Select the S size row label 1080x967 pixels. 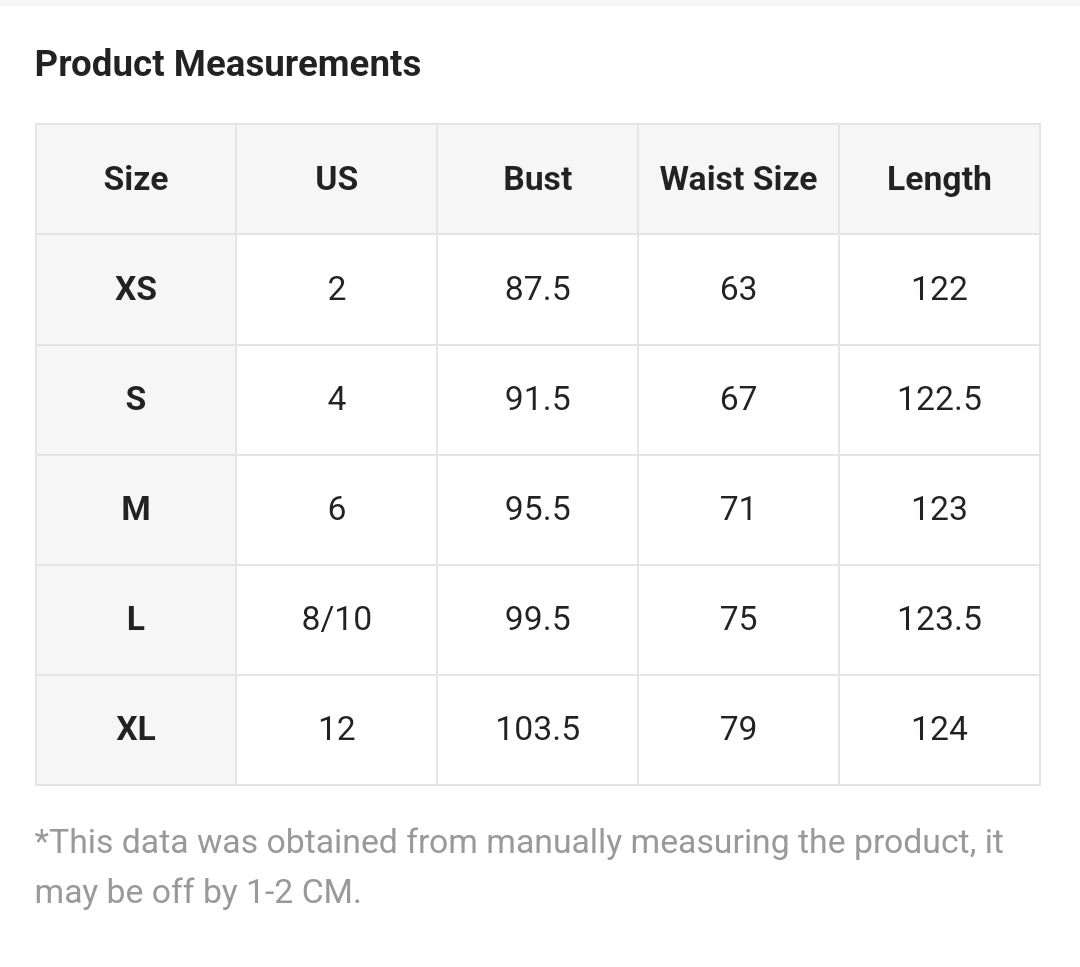pyautogui.click(x=136, y=399)
